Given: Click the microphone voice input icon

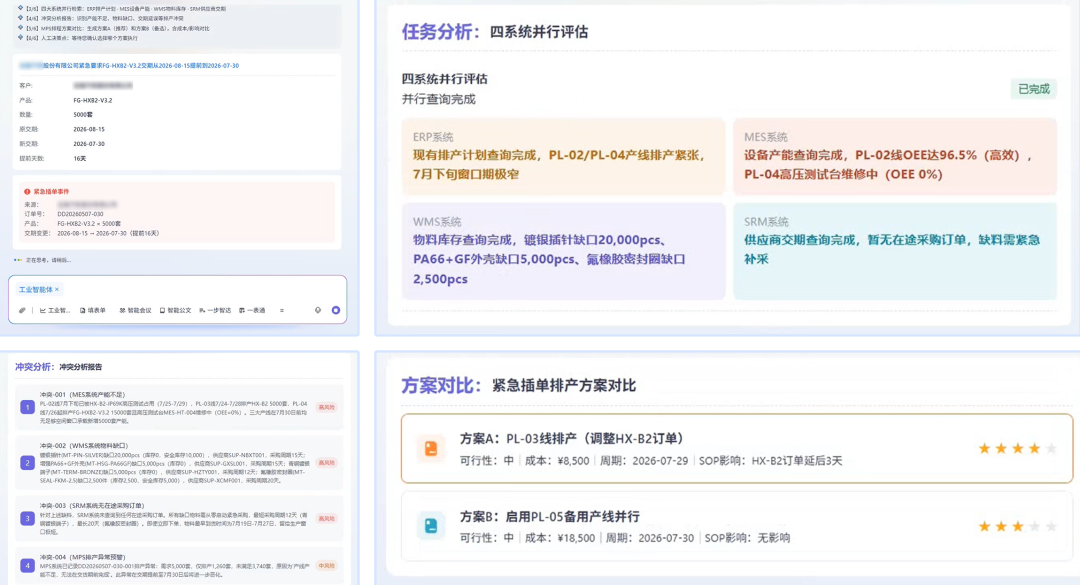Looking at the screenshot, I should (318, 310).
